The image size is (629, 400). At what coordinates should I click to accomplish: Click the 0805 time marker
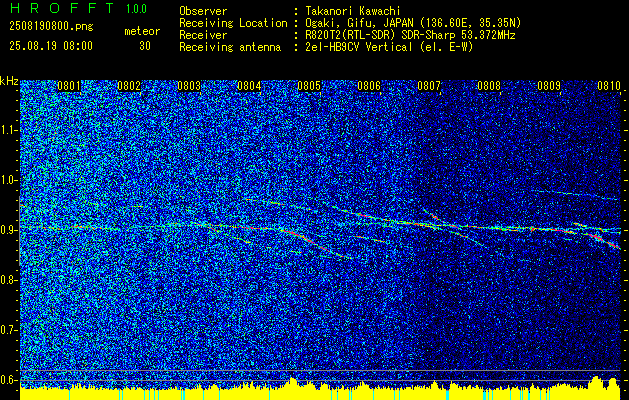point(309,86)
